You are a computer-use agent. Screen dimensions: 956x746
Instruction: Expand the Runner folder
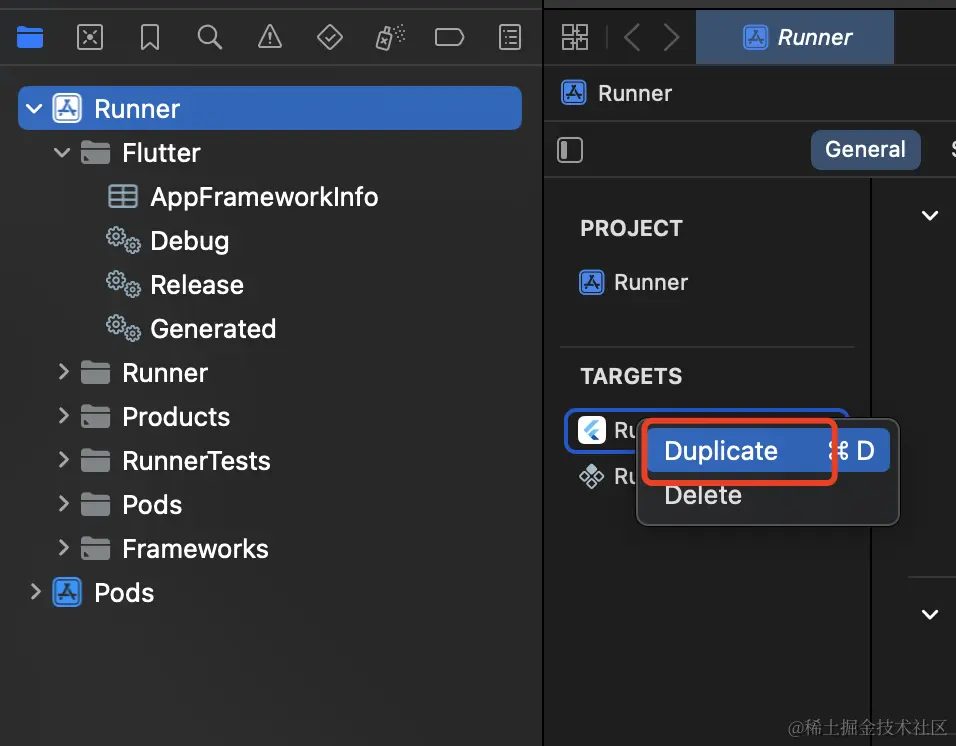(63, 372)
